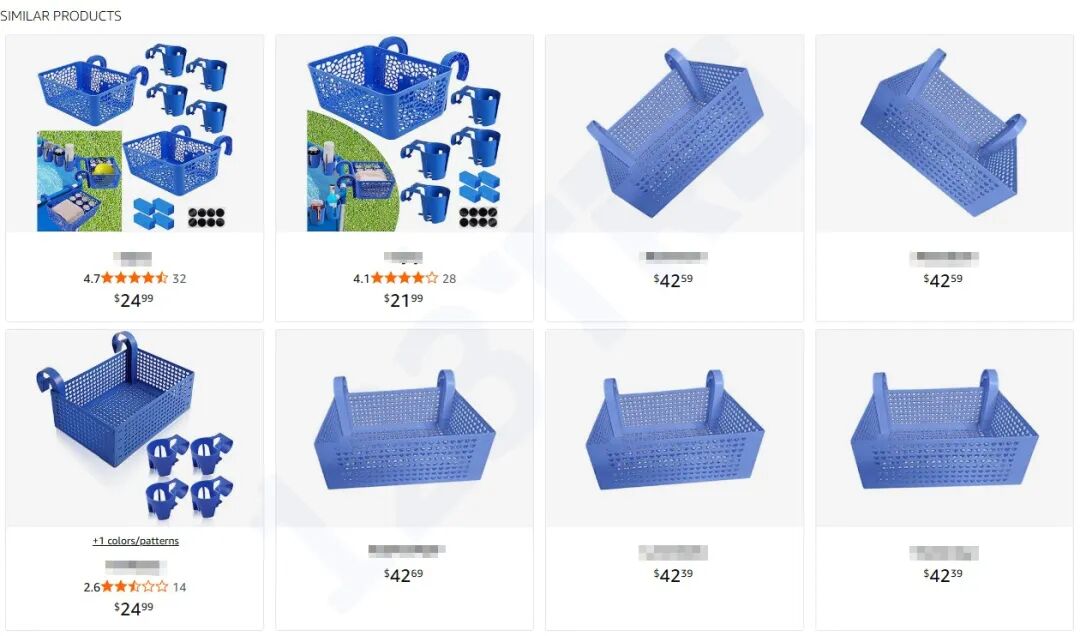Screen dimensions: 1080x636
Task: Open the 32 reviews count
Action: (179, 278)
